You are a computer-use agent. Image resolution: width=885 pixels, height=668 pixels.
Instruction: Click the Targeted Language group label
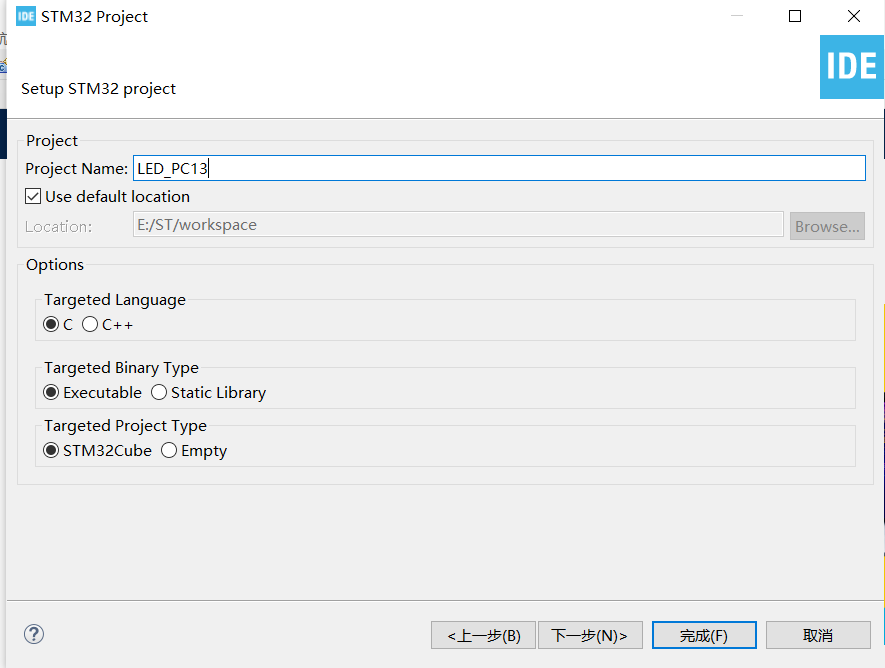(x=115, y=300)
